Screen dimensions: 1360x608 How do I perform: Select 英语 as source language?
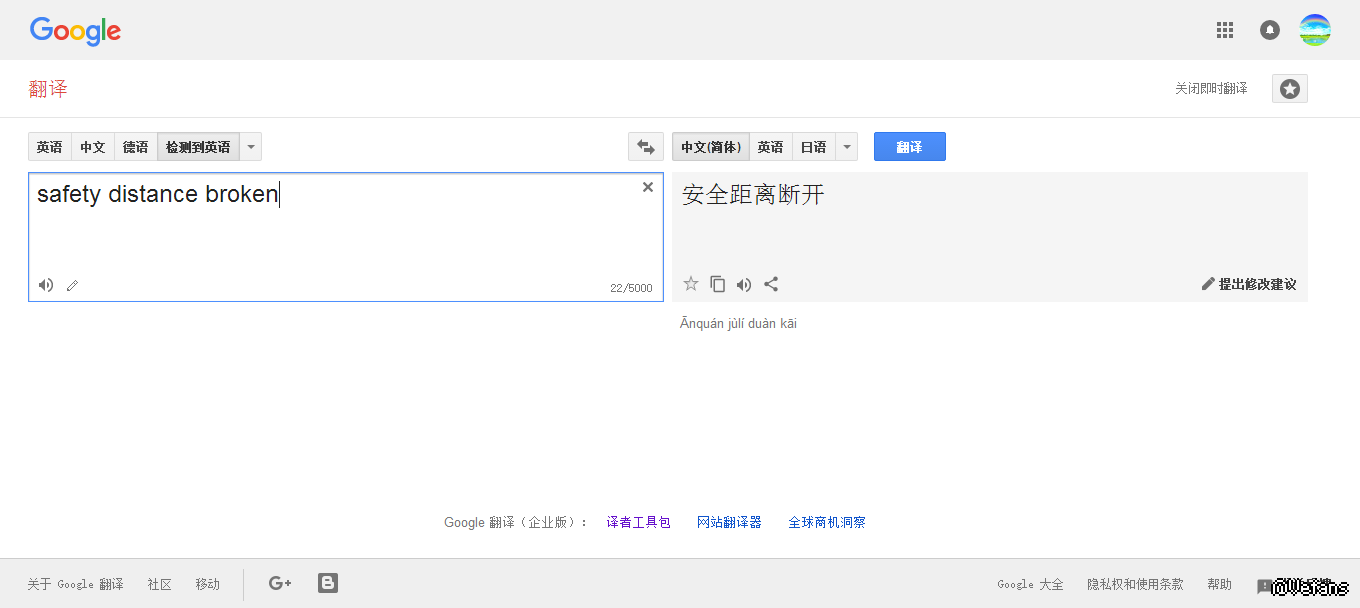[50, 147]
